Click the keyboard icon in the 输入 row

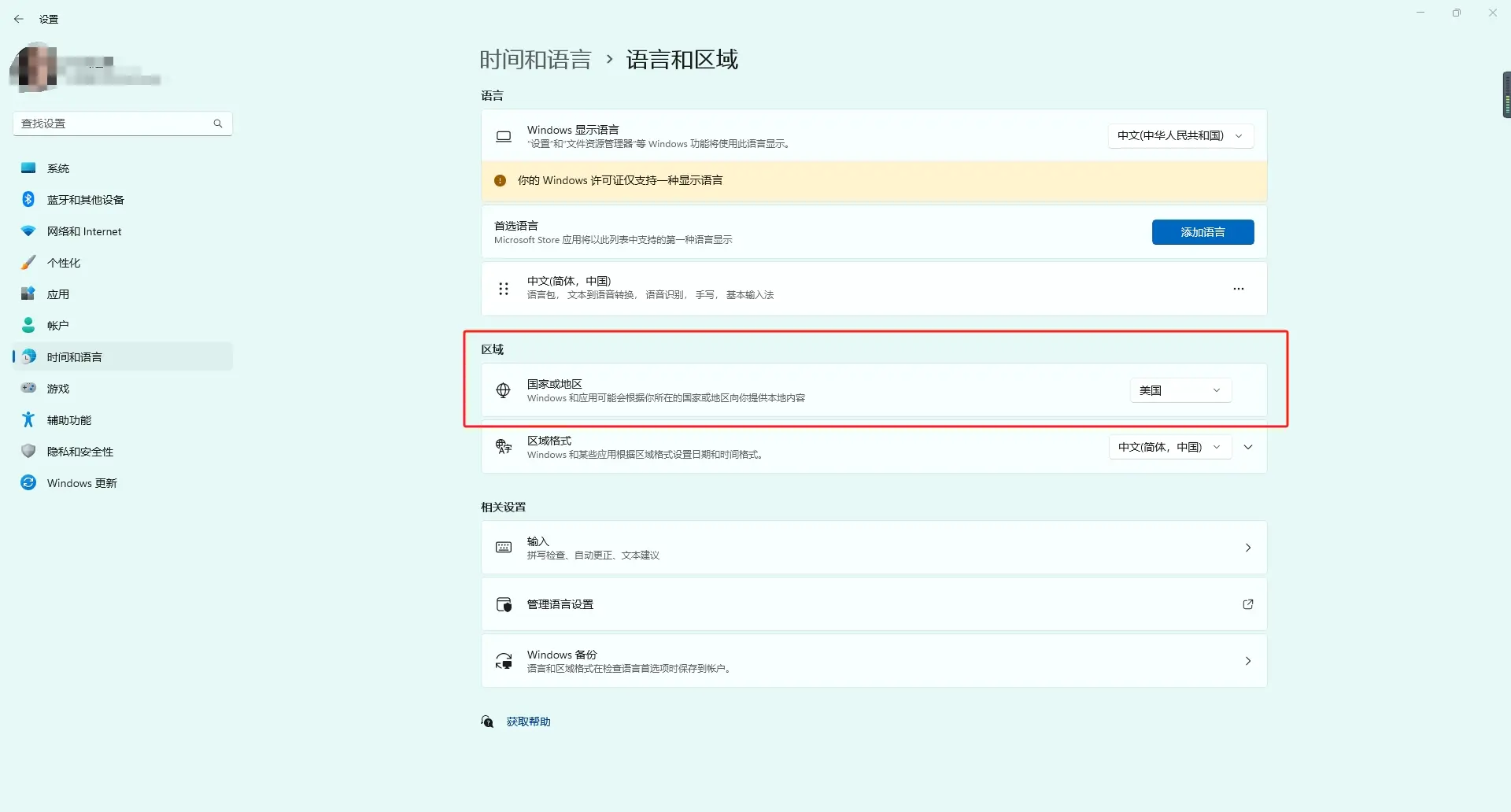(x=504, y=547)
